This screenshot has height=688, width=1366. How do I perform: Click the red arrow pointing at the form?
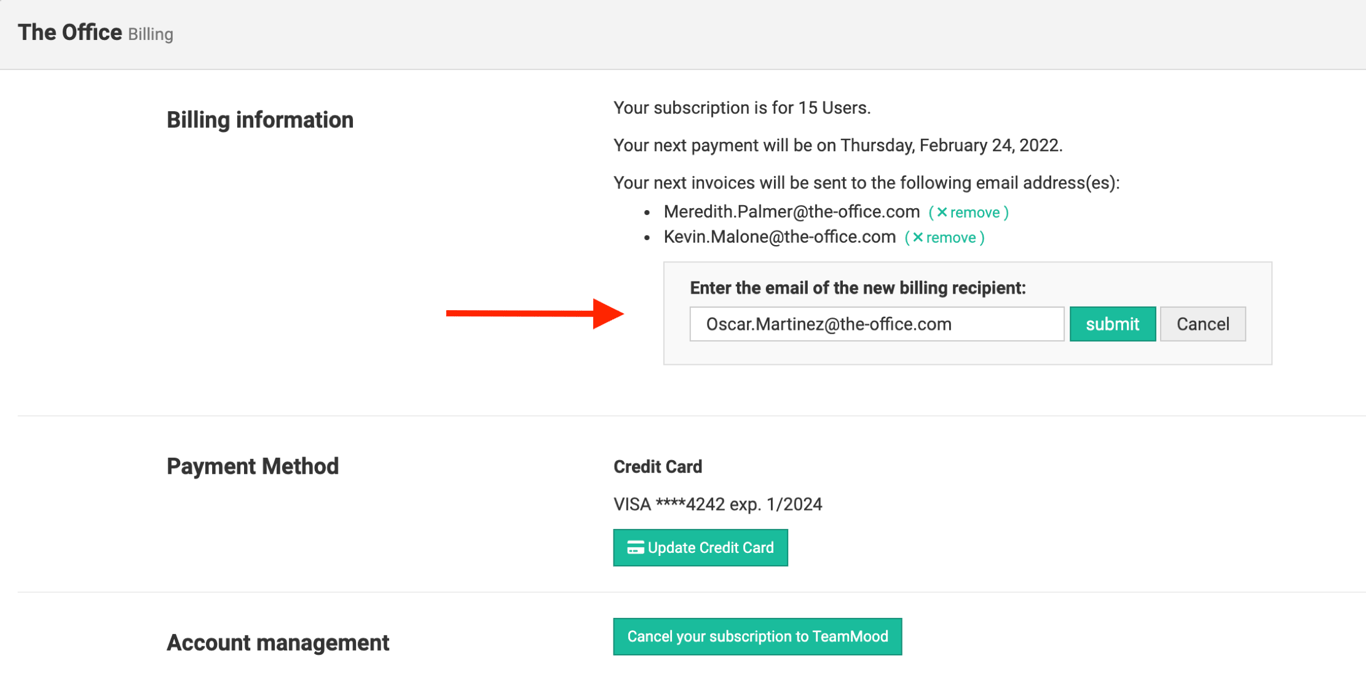(x=534, y=314)
